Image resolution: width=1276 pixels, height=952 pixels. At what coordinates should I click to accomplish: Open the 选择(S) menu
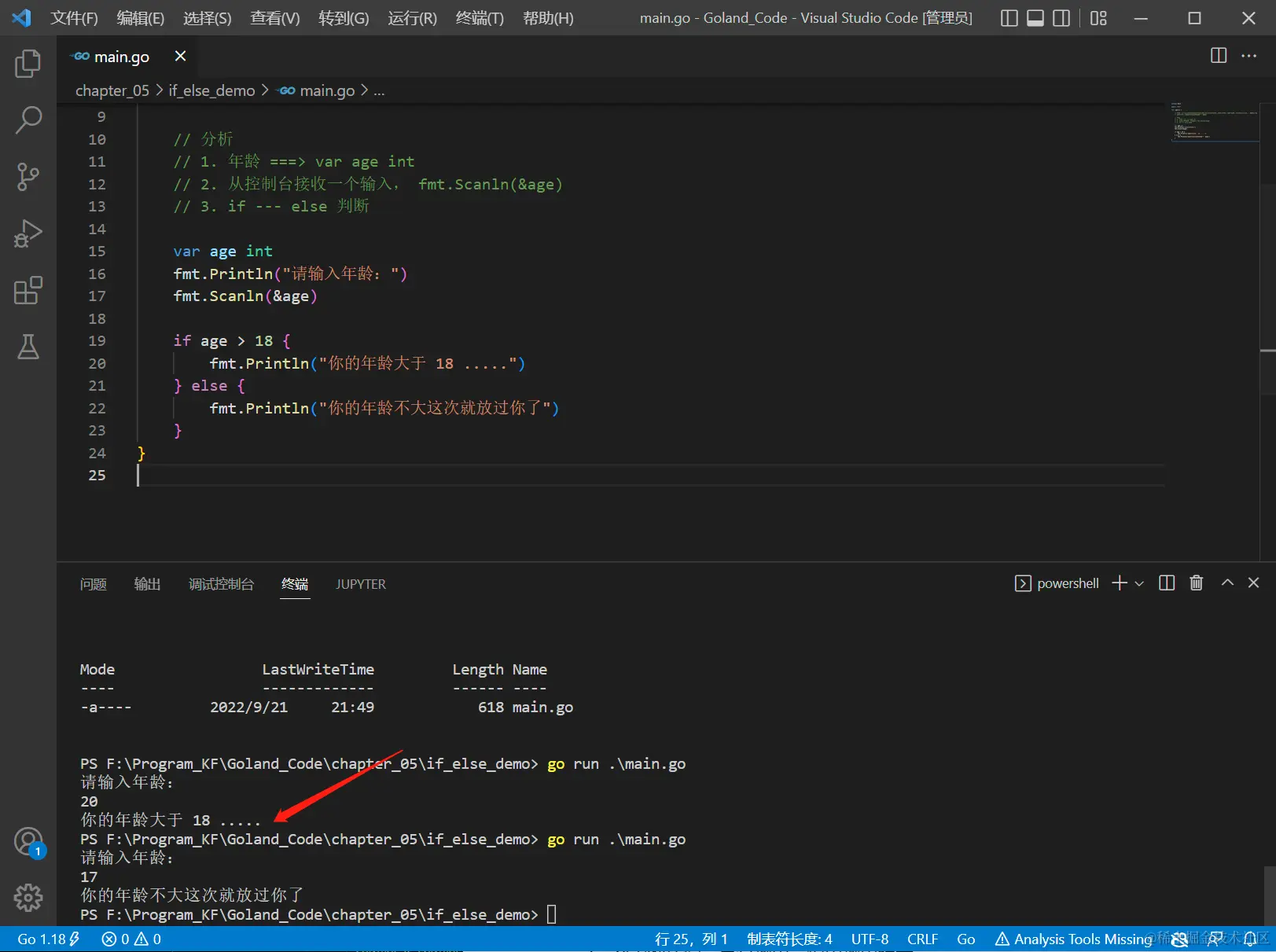(x=207, y=18)
